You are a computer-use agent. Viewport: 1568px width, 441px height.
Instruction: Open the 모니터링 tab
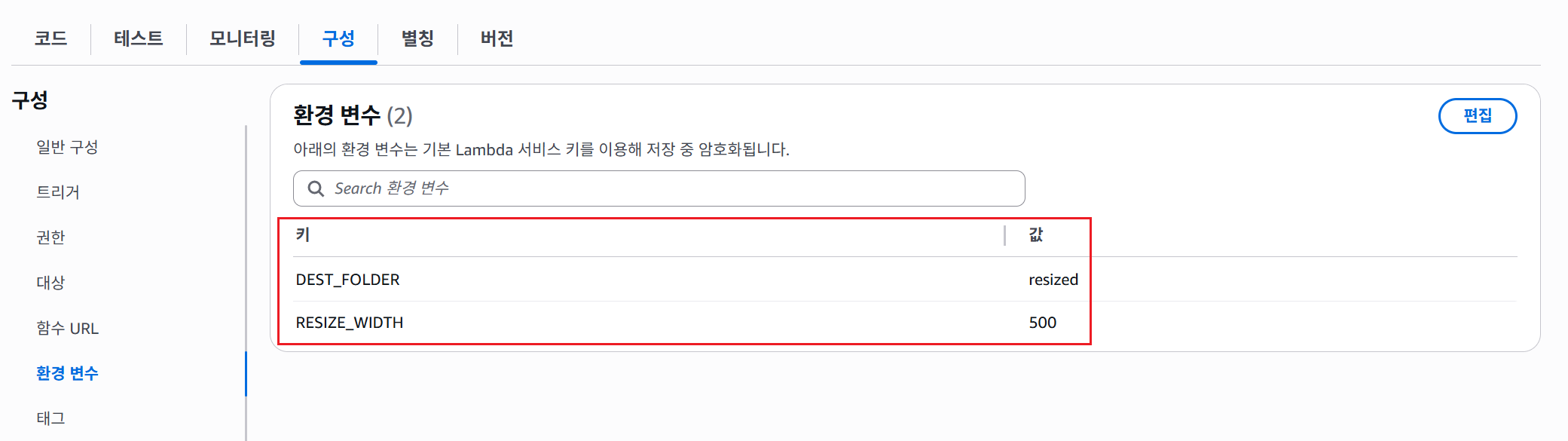click(x=243, y=38)
